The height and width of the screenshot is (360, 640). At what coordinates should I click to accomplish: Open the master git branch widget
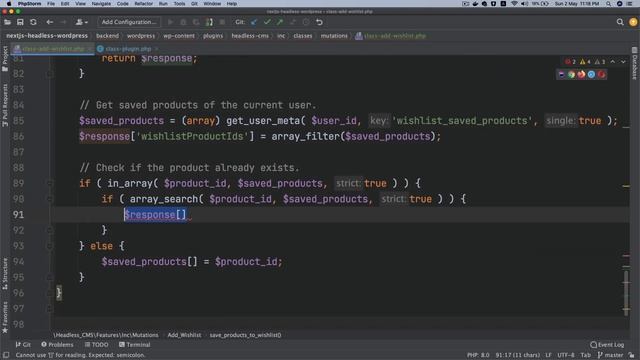(610, 355)
